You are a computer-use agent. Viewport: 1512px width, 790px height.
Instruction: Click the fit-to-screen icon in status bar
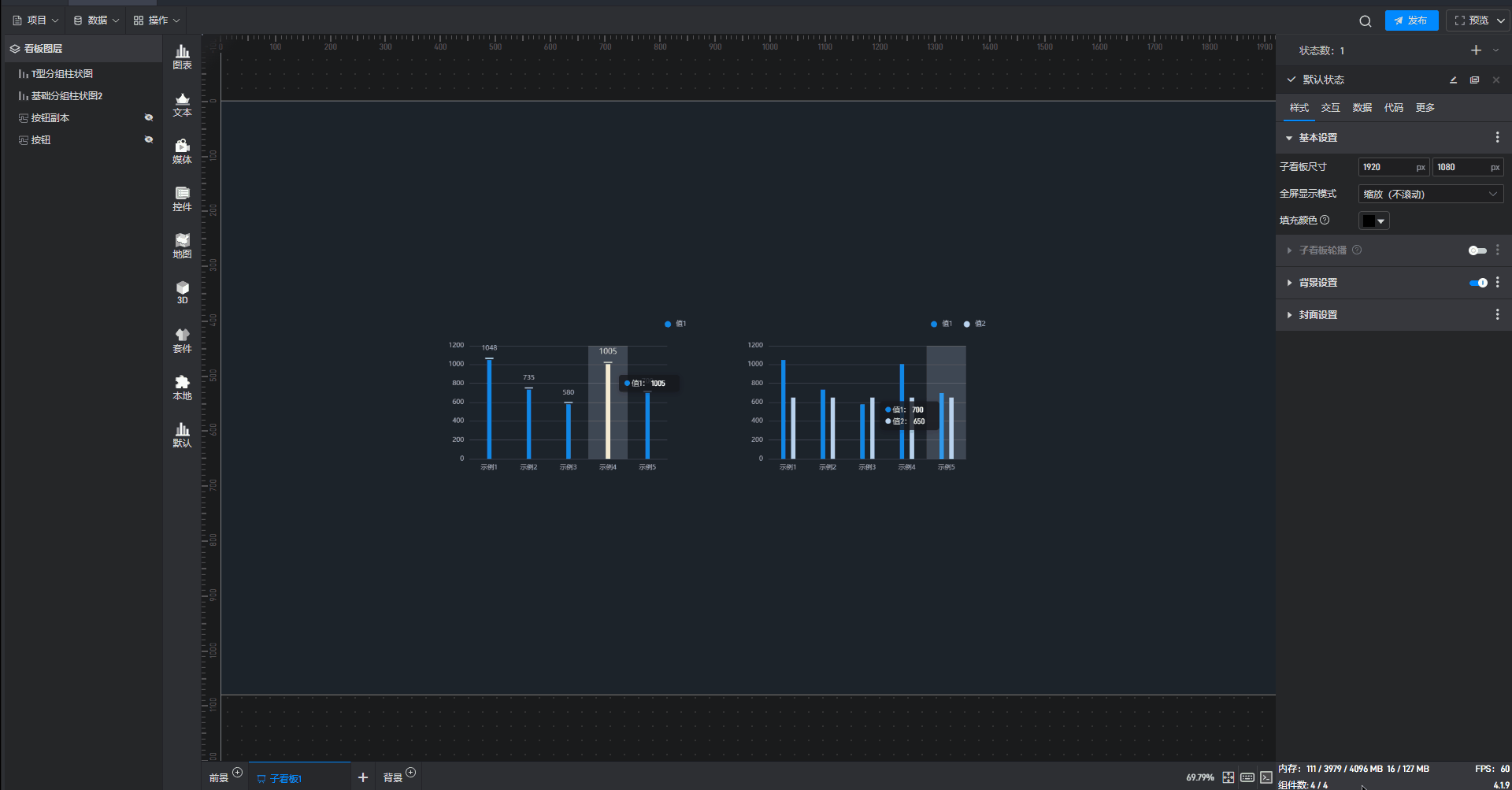pos(1228,777)
